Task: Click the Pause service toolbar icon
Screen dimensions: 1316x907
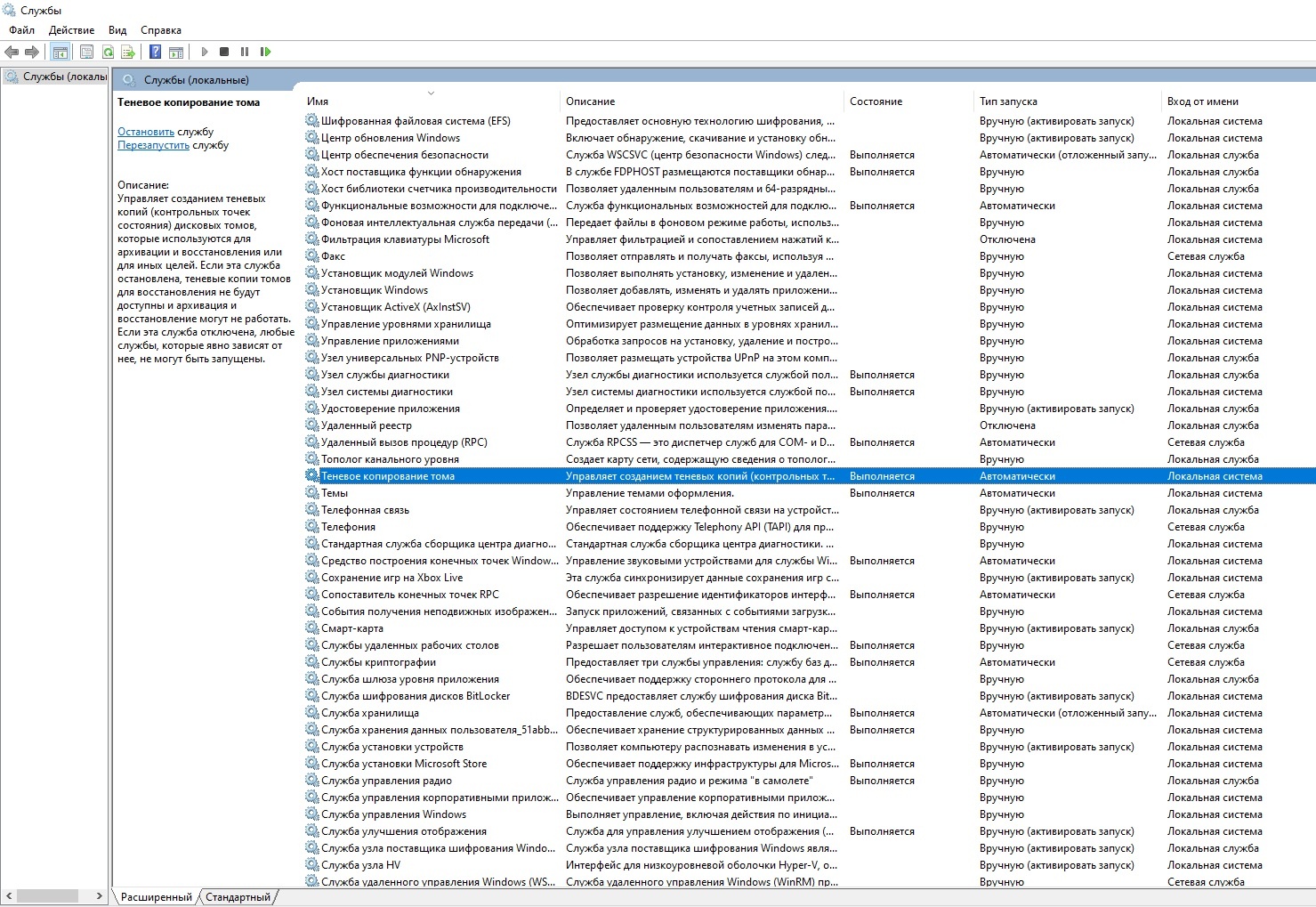Action: click(x=245, y=52)
